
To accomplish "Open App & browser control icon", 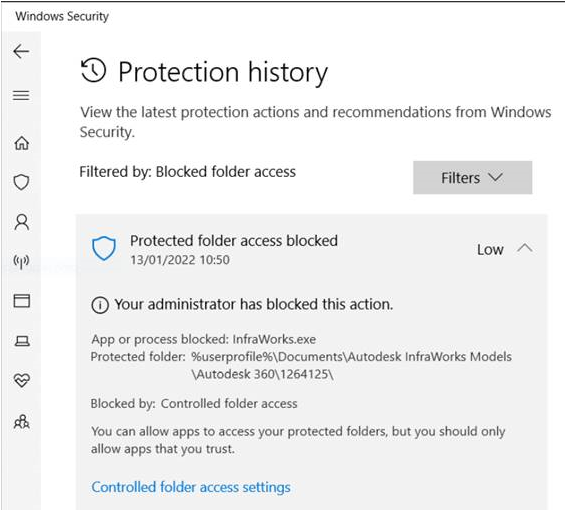I will (22, 301).
